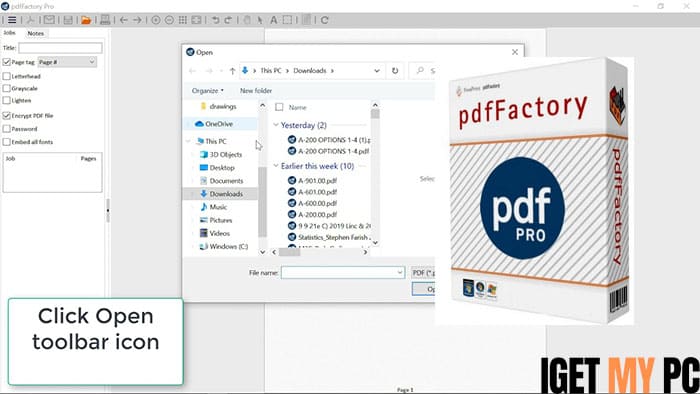The height and width of the screenshot is (394, 700).
Task: Enable the Grayscale checkbox
Action: point(6,88)
